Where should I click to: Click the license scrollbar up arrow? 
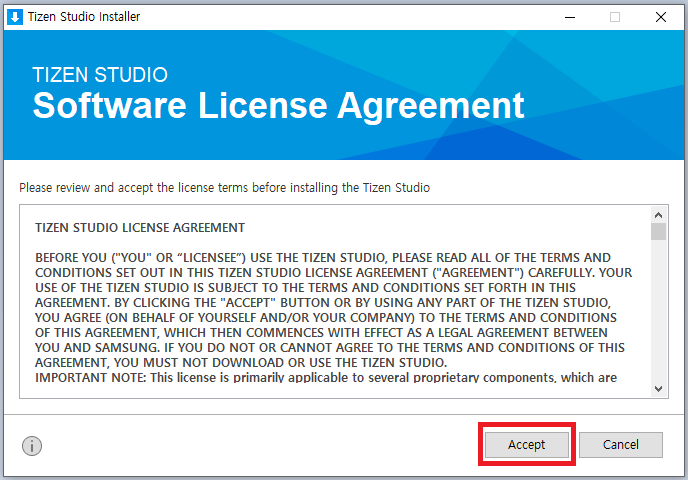[x=658, y=215]
